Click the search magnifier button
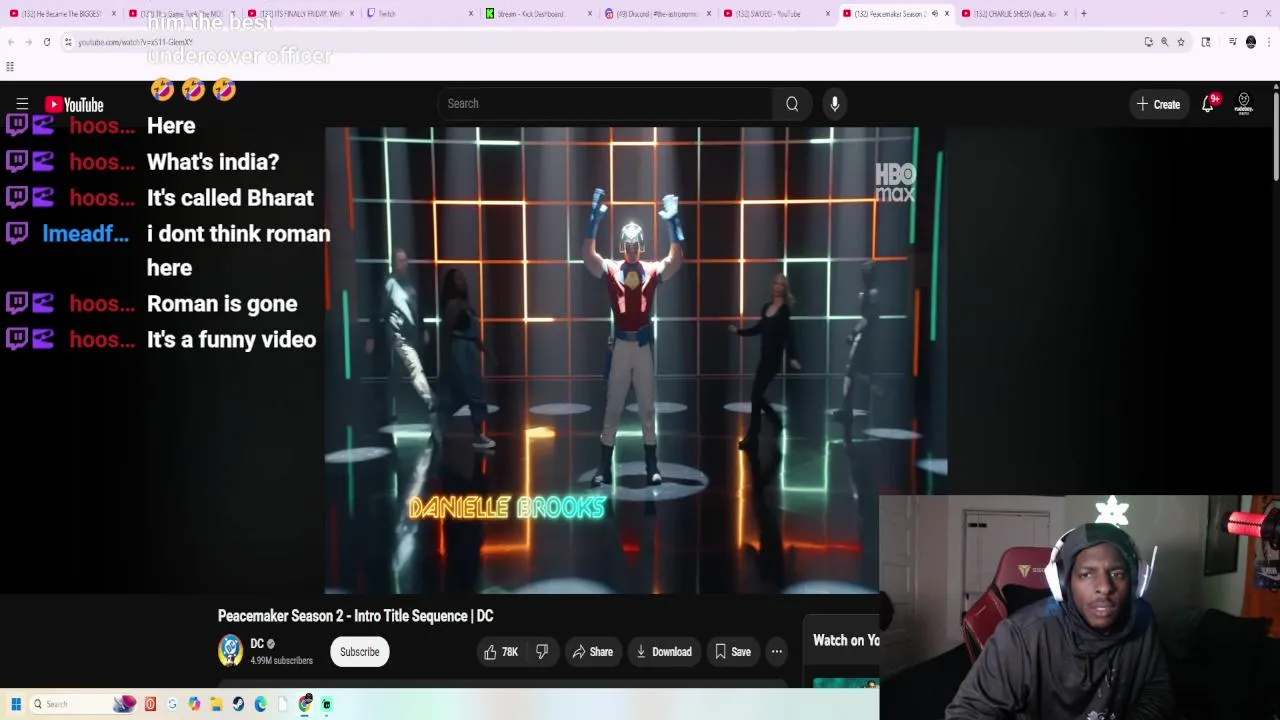1280x720 pixels. coord(792,104)
